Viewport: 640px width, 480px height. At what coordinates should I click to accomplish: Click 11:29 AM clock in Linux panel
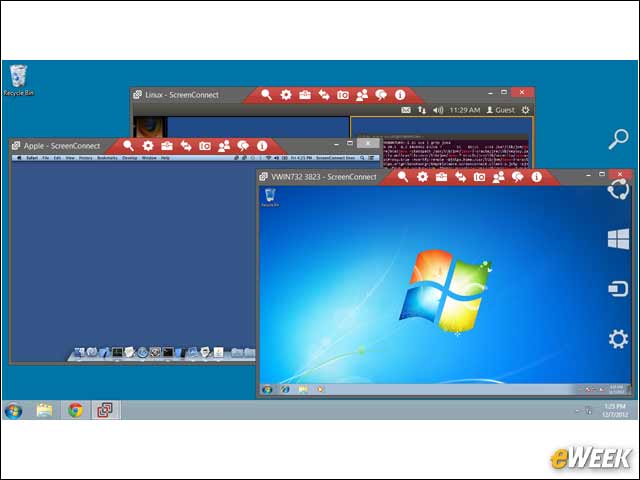pyautogui.click(x=464, y=110)
